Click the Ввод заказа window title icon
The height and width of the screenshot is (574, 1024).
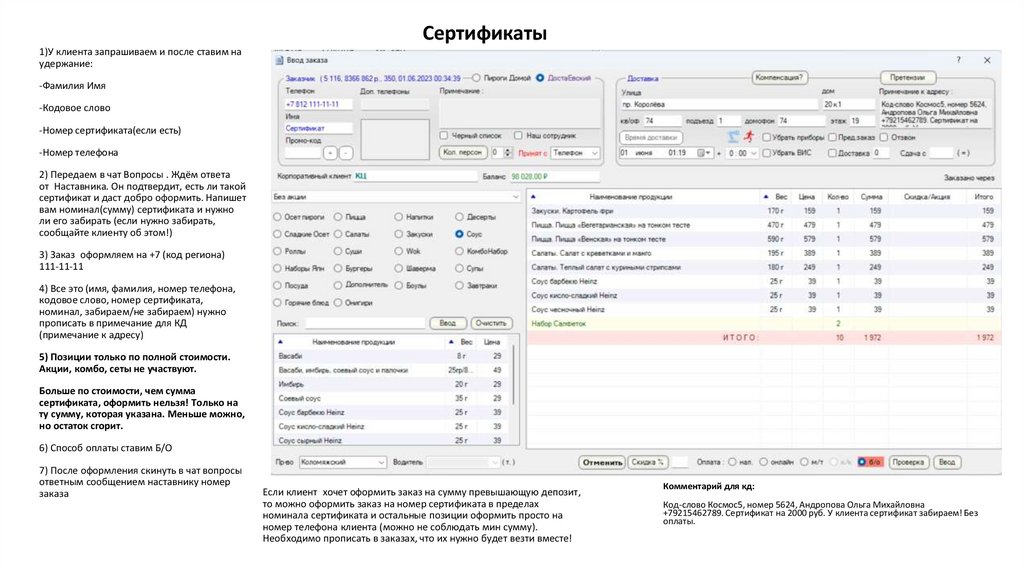point(280,60)
